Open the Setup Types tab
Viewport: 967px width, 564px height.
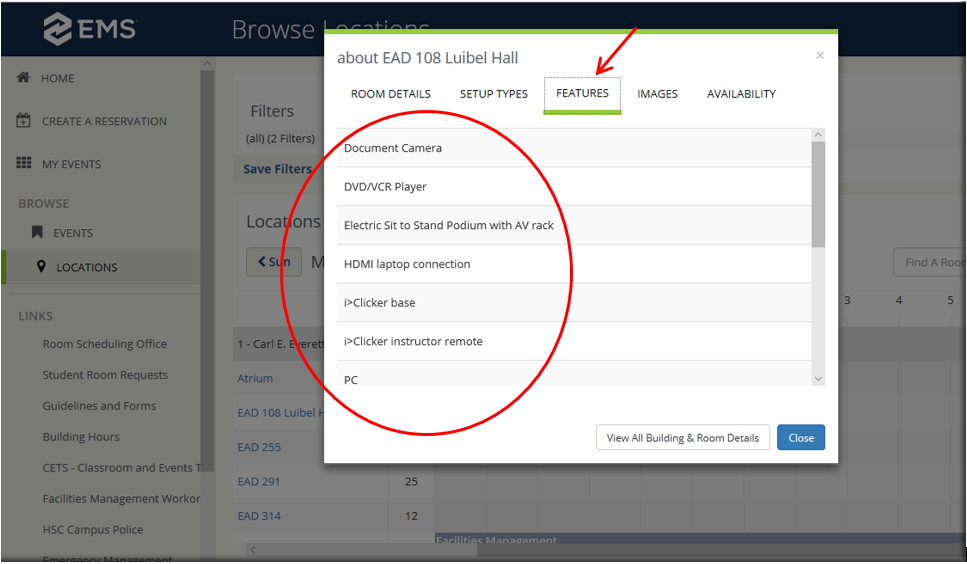coord(493,94)
